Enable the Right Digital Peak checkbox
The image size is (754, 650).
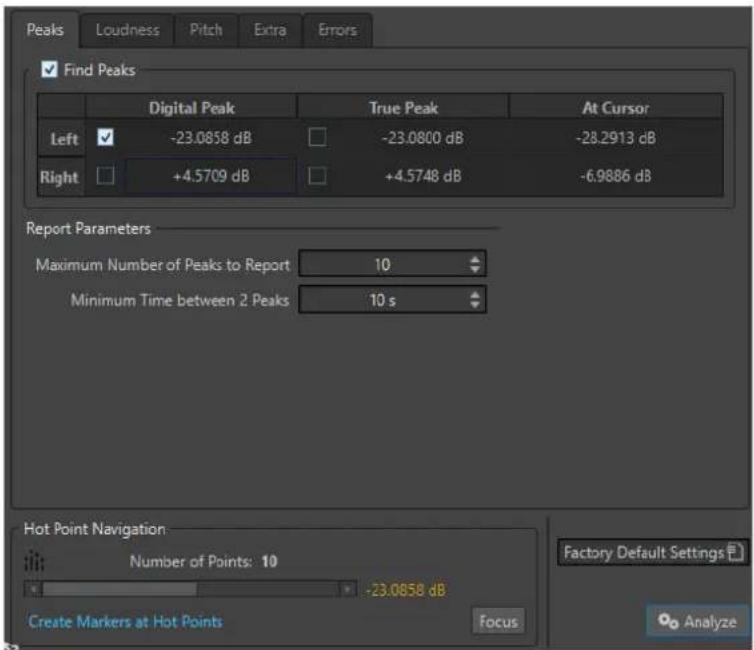tap(105, 175)
